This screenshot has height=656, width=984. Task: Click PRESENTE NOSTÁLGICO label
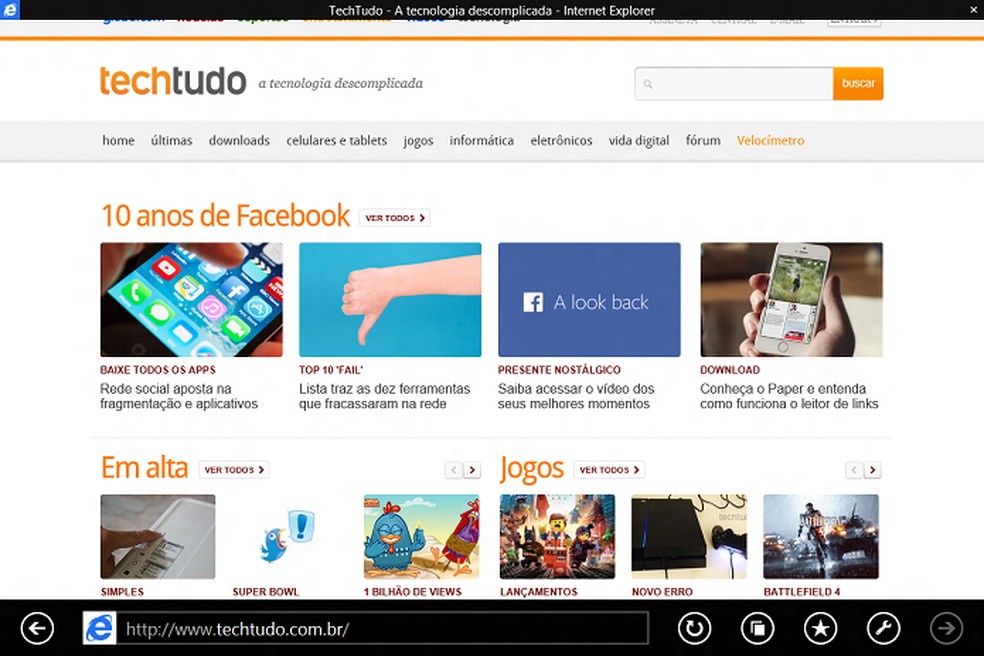(x=559, y=370)
